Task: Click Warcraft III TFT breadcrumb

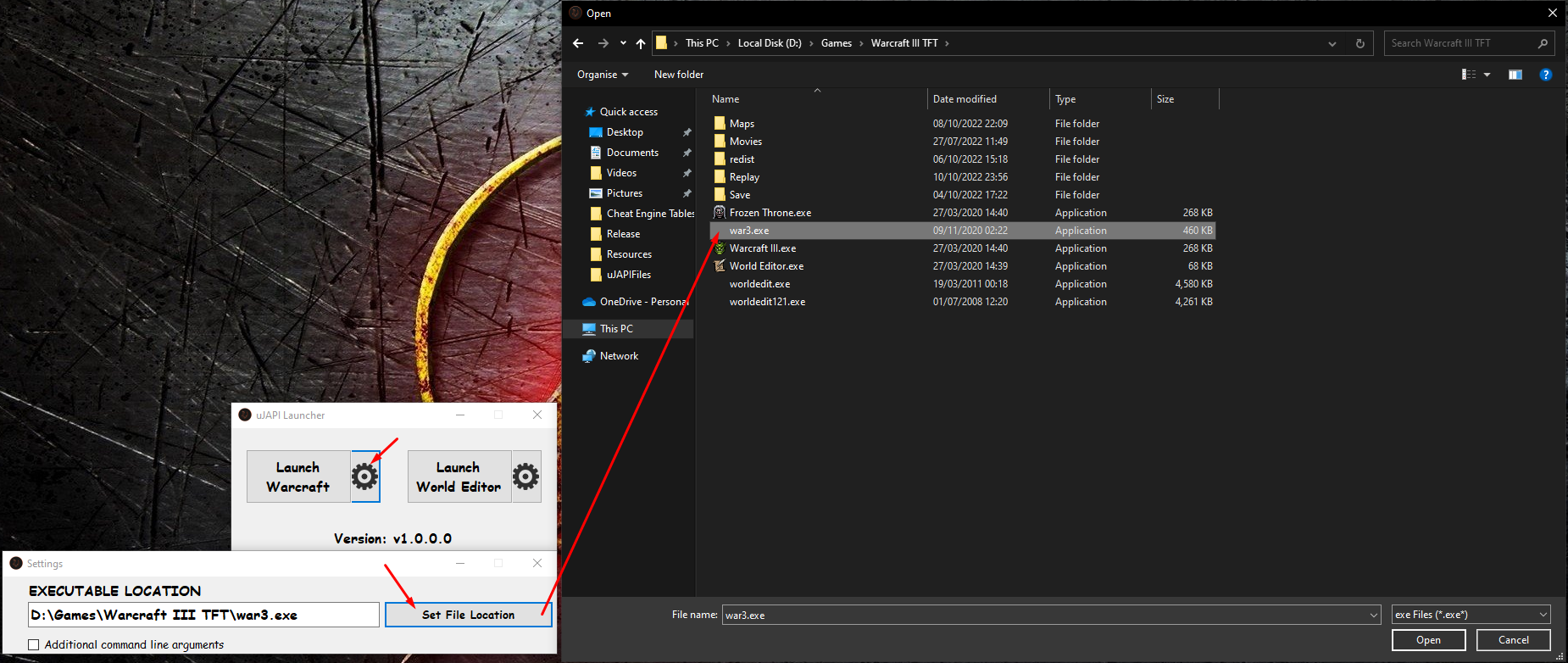Action: pos(904,43)
